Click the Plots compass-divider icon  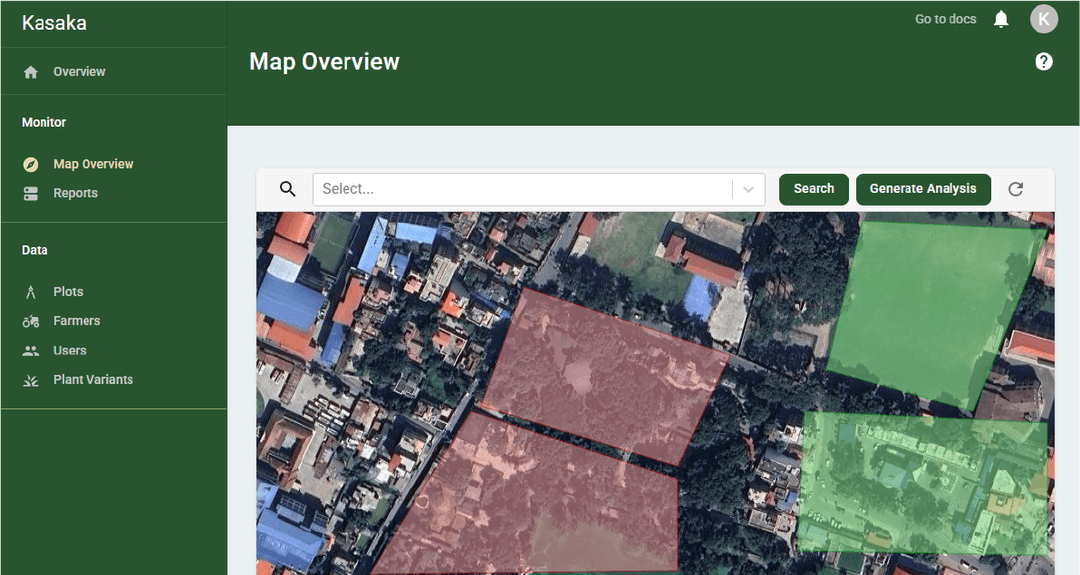point(31,292)
